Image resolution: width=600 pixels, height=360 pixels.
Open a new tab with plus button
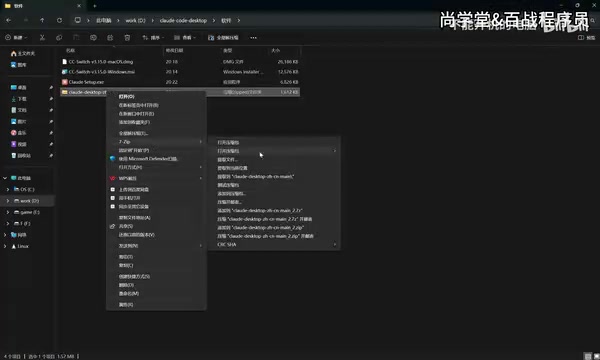click(x=95, y=6)
